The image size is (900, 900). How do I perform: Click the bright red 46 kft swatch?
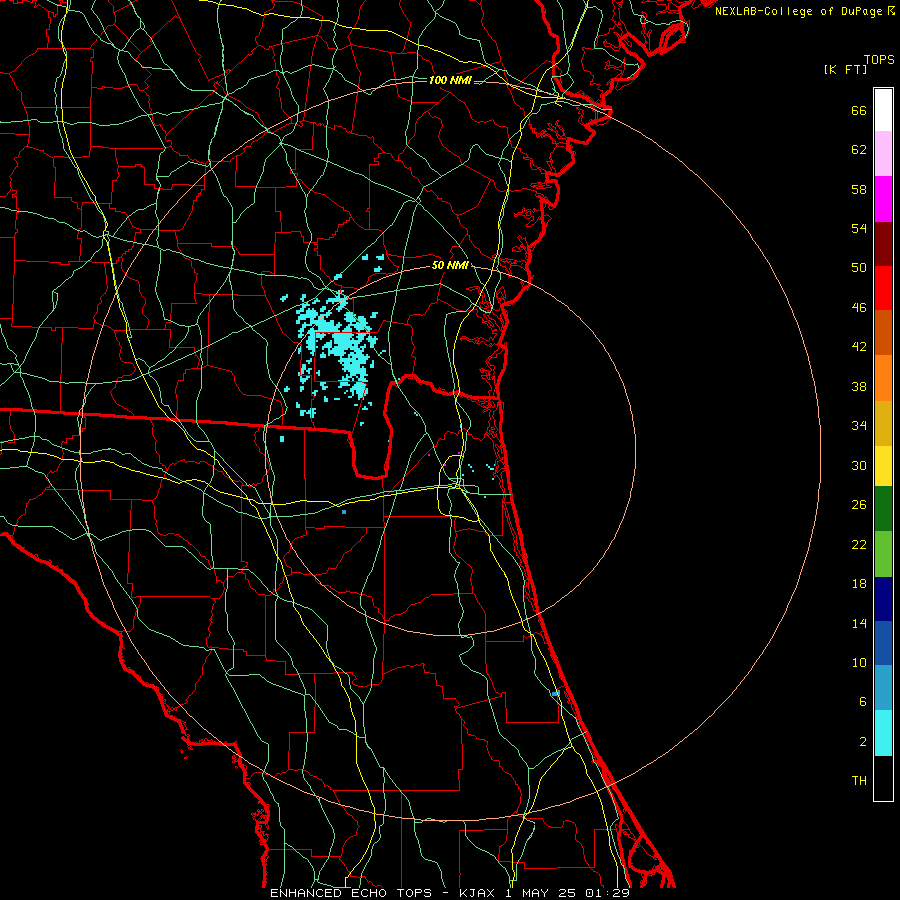tap(883, 288)
